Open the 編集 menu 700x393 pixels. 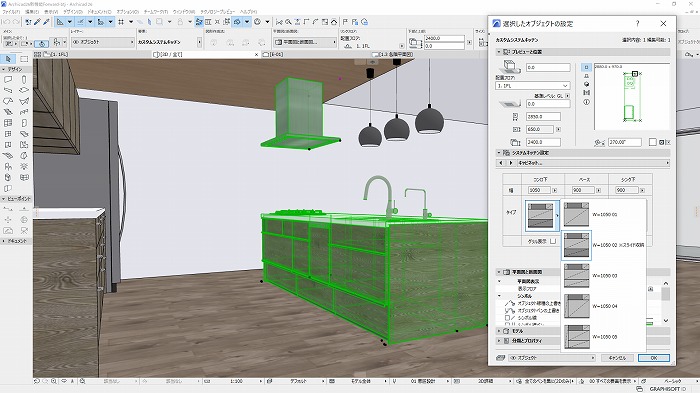[32, 12]
